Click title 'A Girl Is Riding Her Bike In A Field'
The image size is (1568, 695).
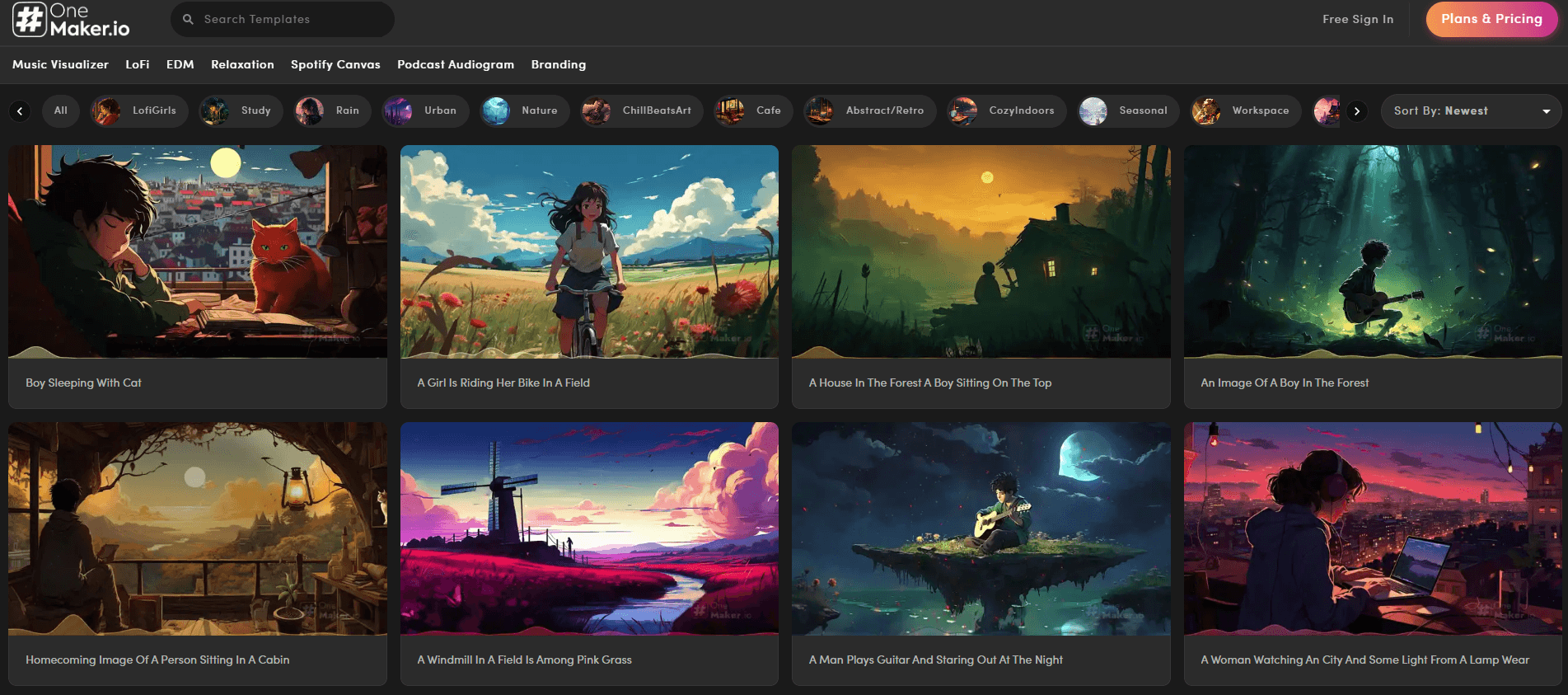click(x=503, y=383)
